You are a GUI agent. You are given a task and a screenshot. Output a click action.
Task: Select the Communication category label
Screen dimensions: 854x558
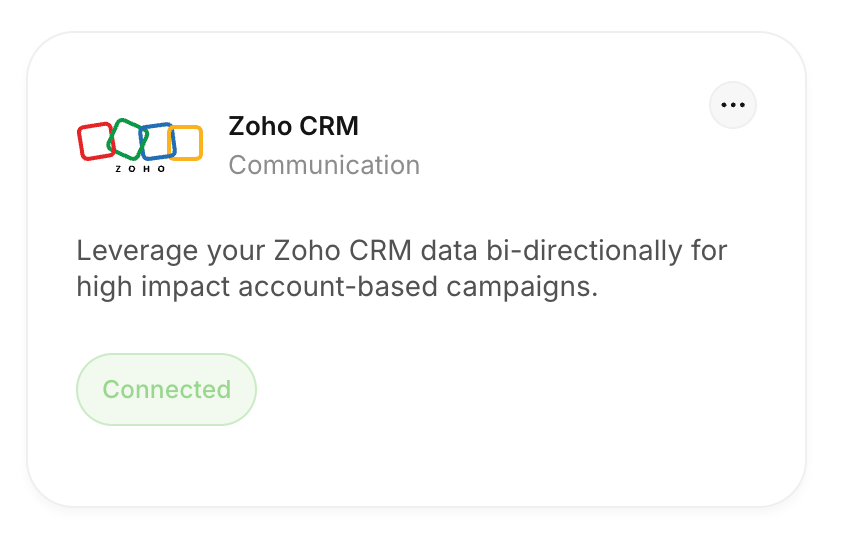coord(324,165)
